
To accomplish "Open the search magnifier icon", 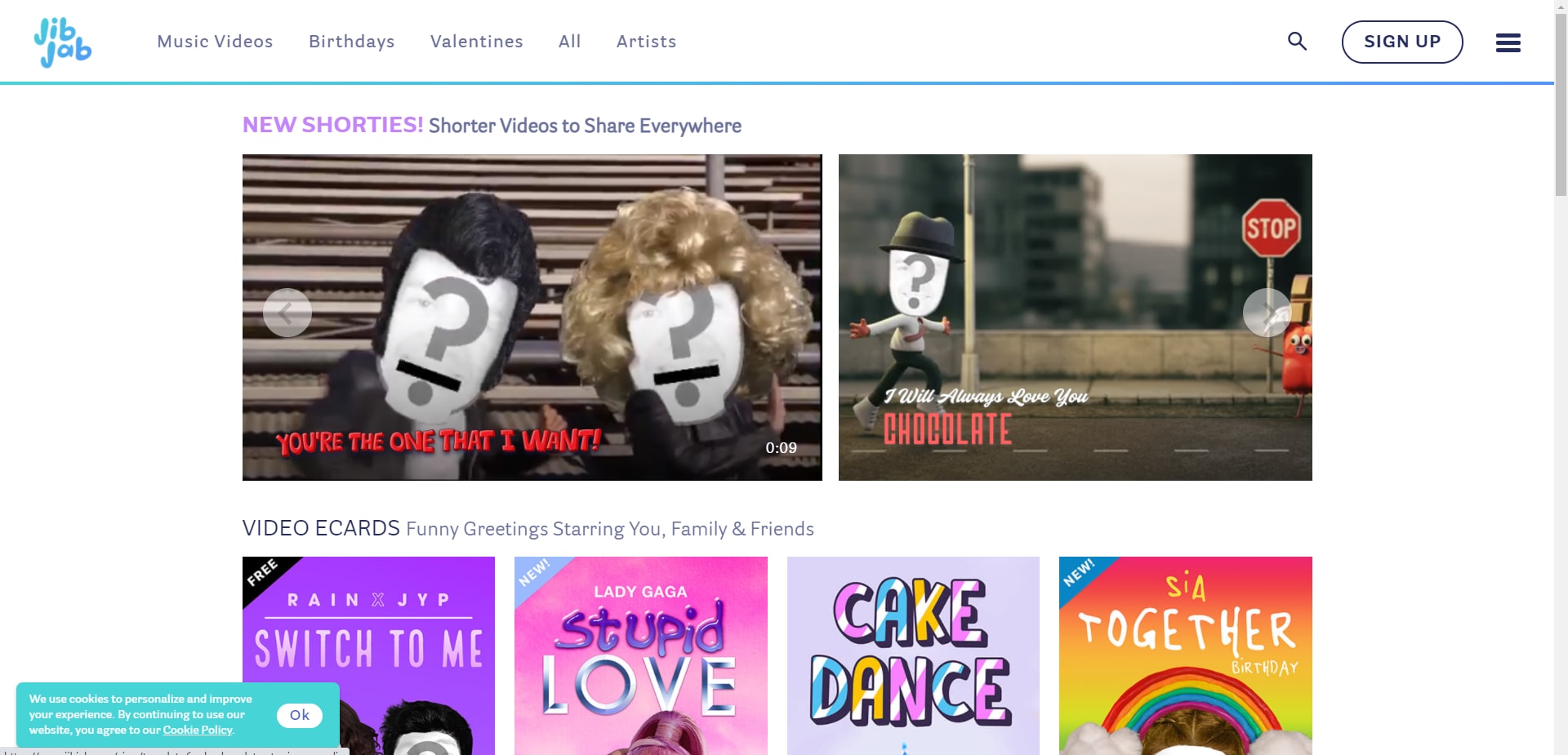I will coord(1297,41).
